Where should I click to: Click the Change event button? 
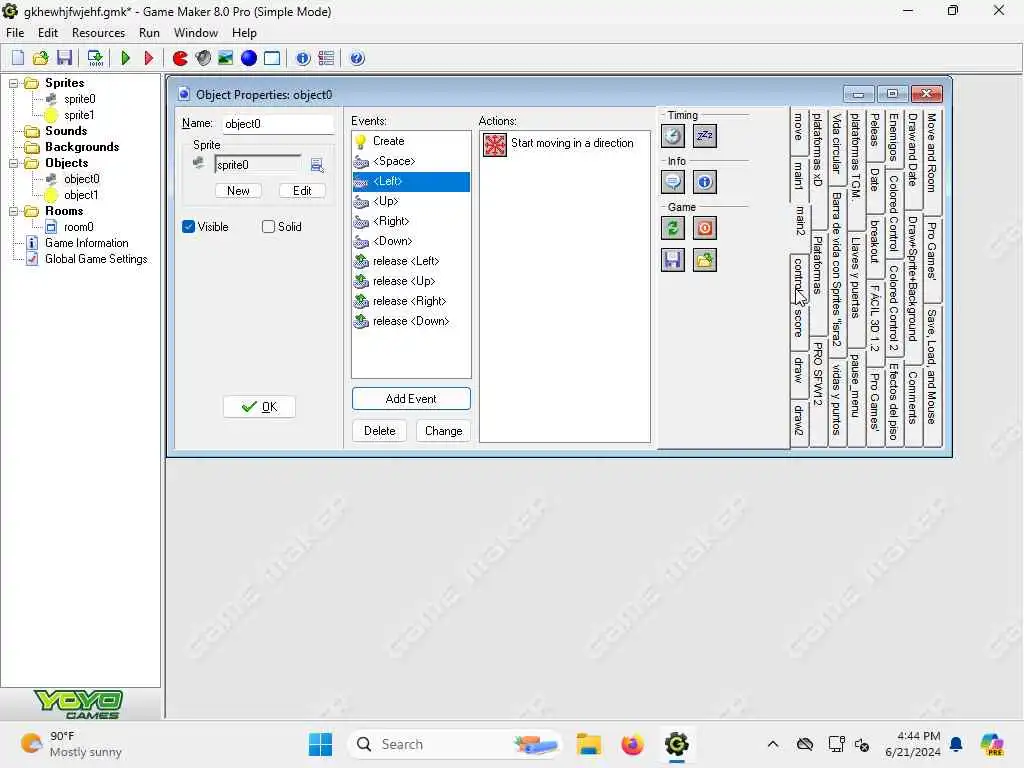pyautogui.click(x=443, y=431)
